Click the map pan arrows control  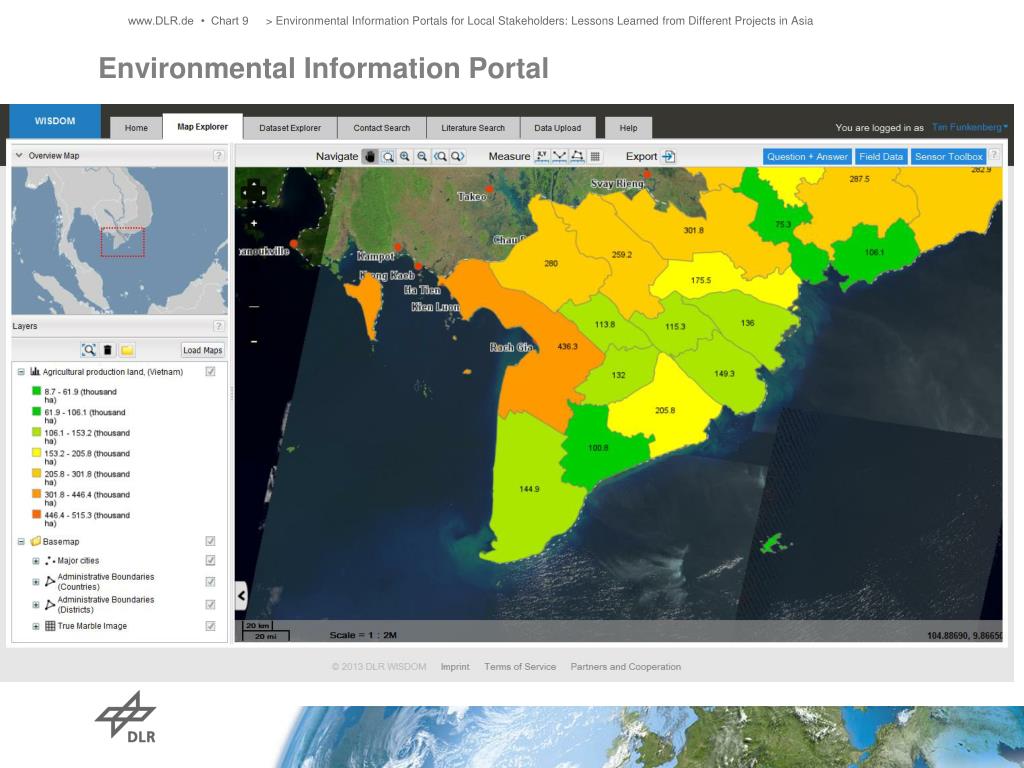click(x=254, y=193)
